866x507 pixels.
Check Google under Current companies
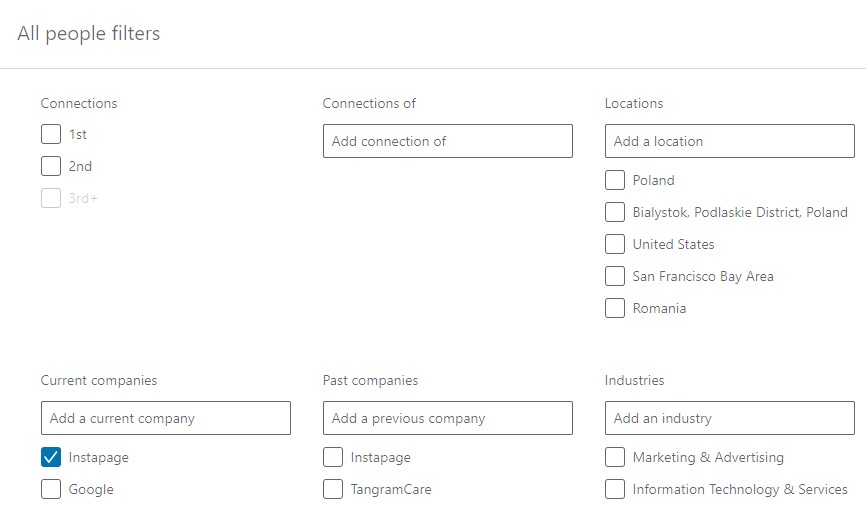coord(51,489)
